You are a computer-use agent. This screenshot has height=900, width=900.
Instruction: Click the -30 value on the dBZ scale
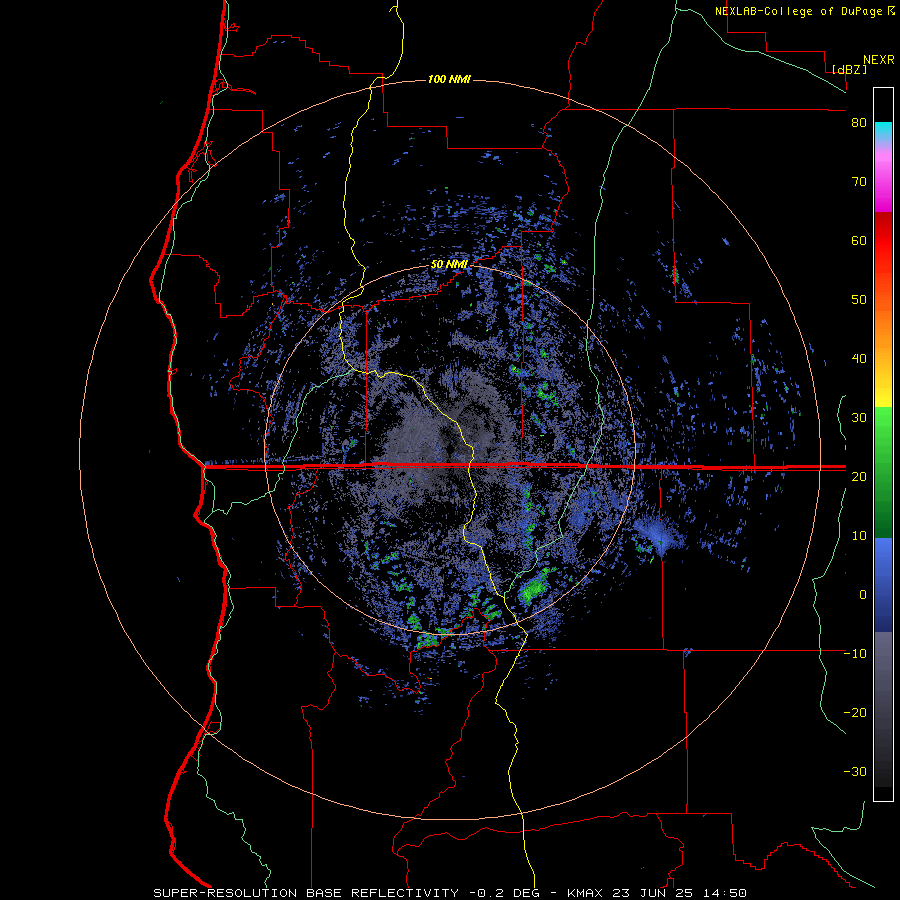pos(855,772)
